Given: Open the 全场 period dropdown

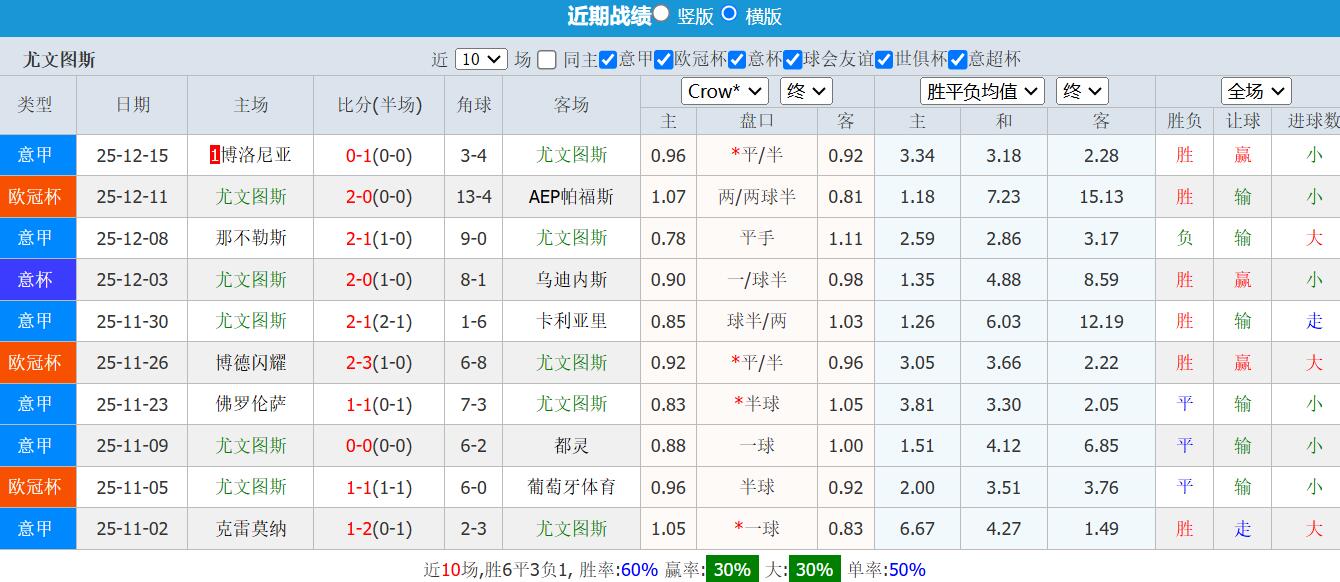Looking at the screenshot, I should [x=1256, y=91].
